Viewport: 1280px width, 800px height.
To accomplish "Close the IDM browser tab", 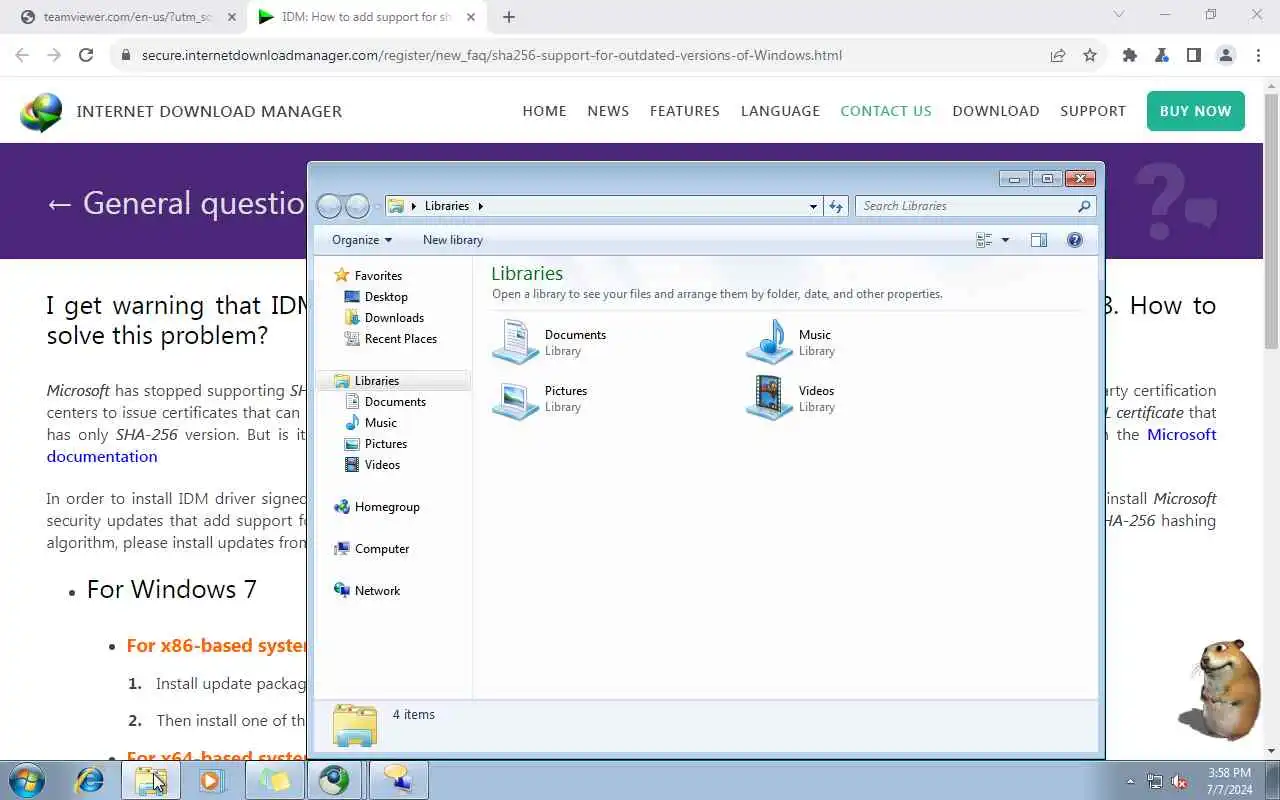I will [x=471, y=17].
